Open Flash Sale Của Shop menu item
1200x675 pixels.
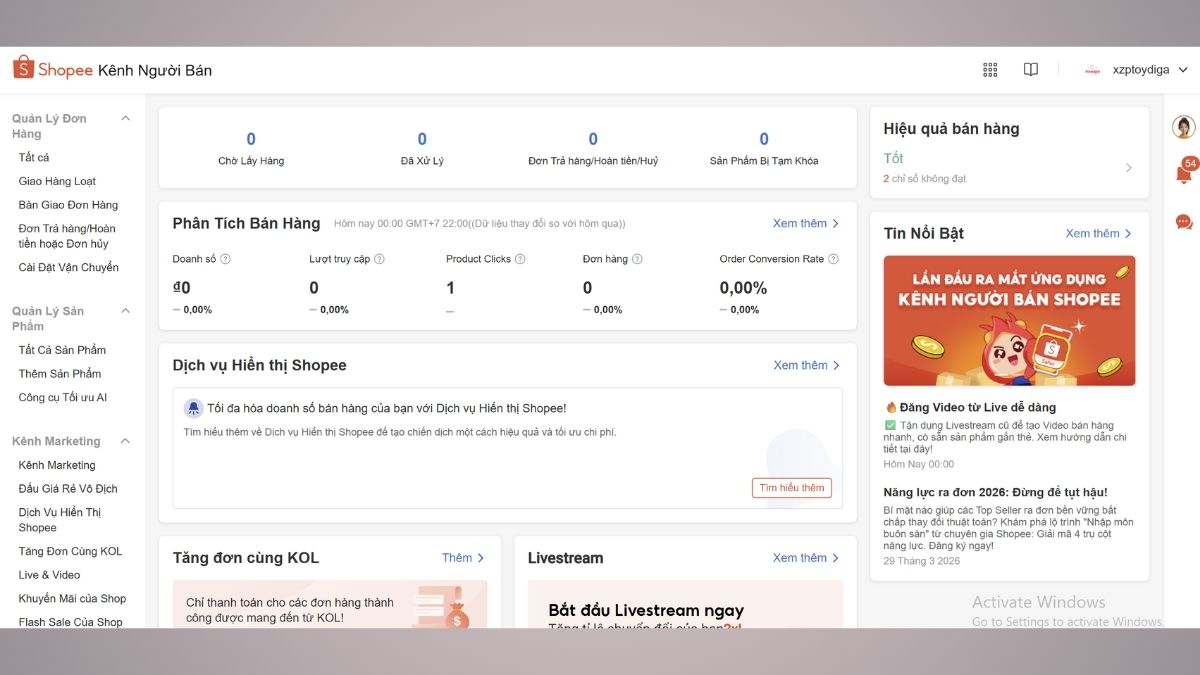pyautogui.click(x=70, y=622)
